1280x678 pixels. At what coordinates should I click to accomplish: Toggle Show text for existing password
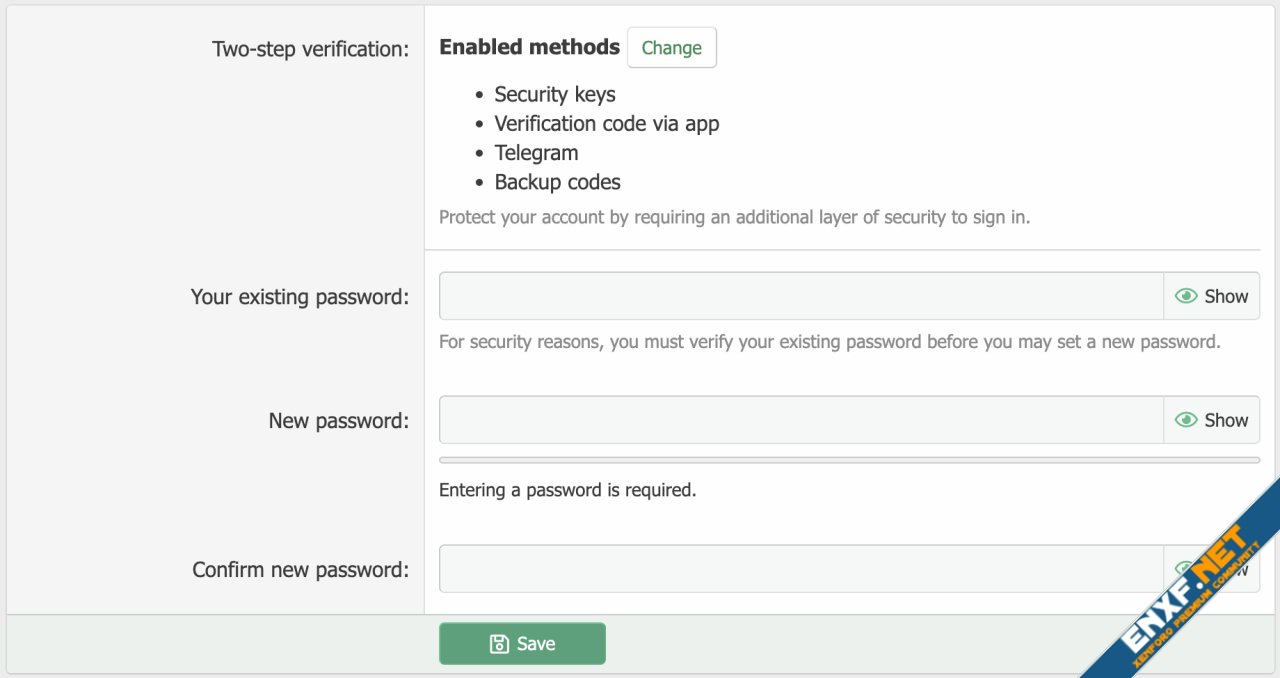[x=1226, y=296]
